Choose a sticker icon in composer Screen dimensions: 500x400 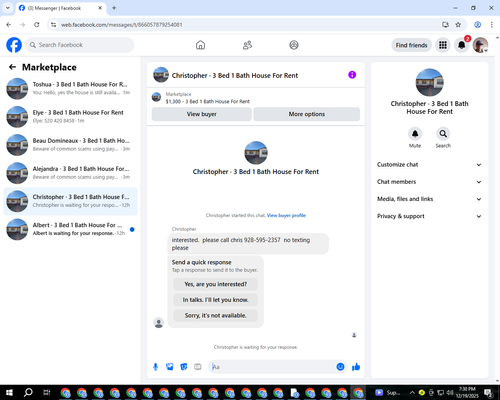[x=184, y=367]
